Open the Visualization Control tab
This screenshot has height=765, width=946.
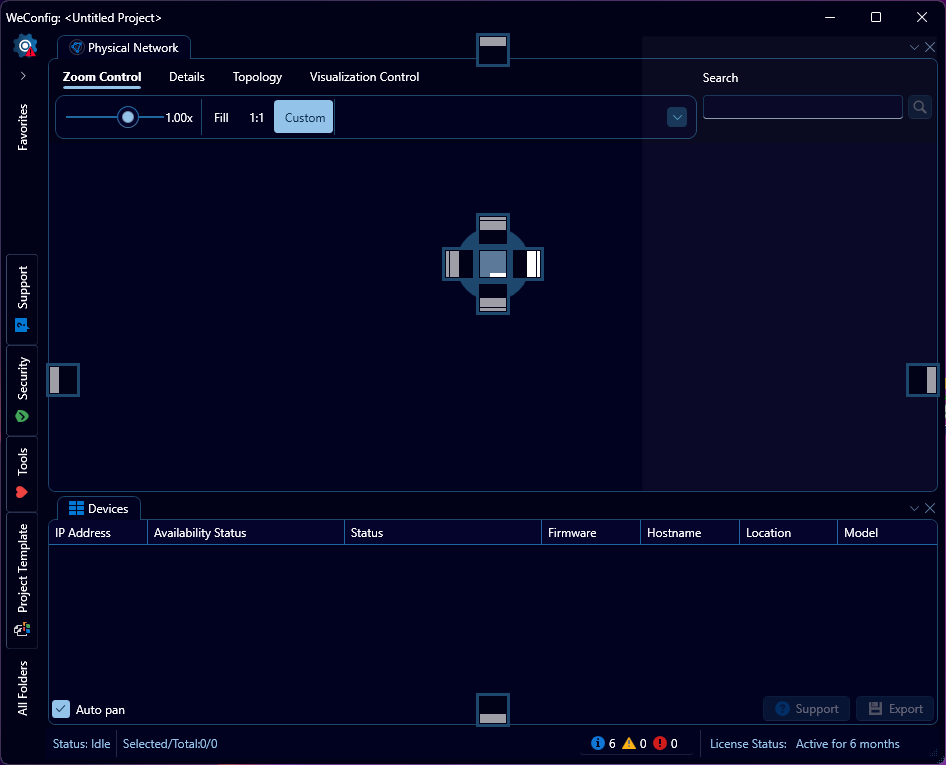coord(364,77)
